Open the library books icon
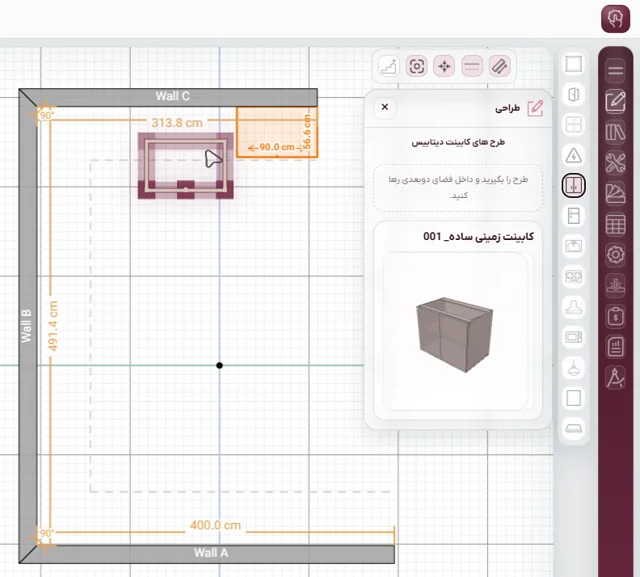The width and height of the screenshot is (640, 577). [615, 132]
